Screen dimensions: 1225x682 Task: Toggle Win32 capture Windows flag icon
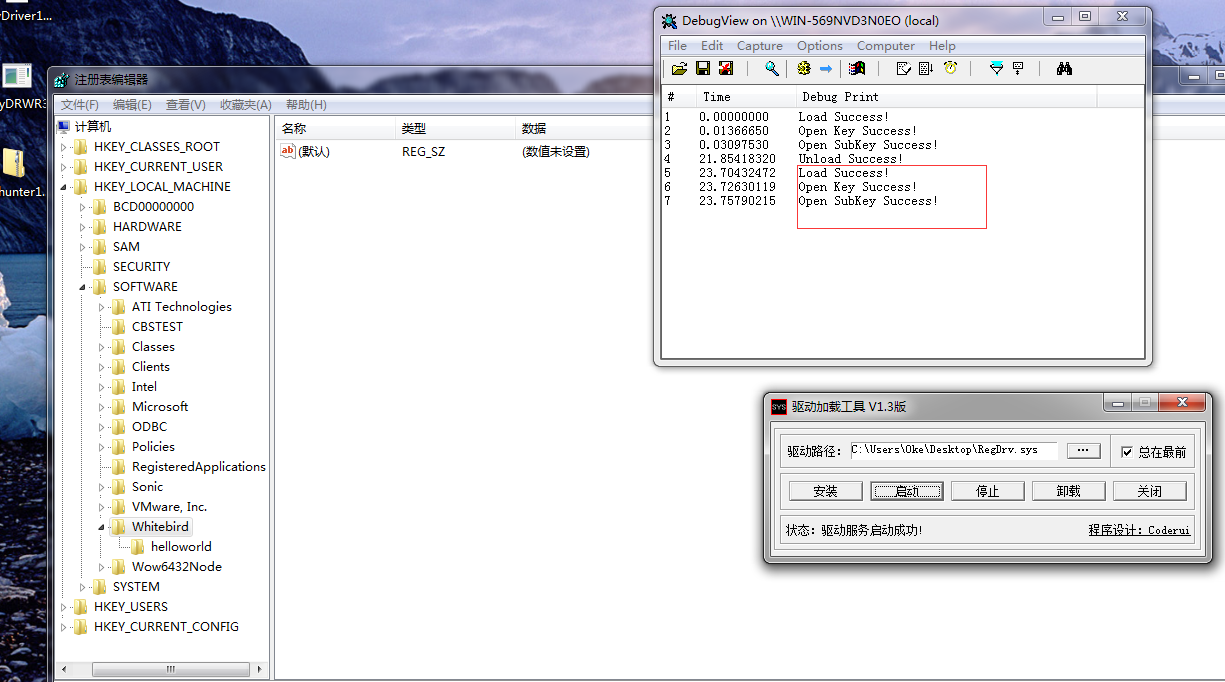click(857, 68)
